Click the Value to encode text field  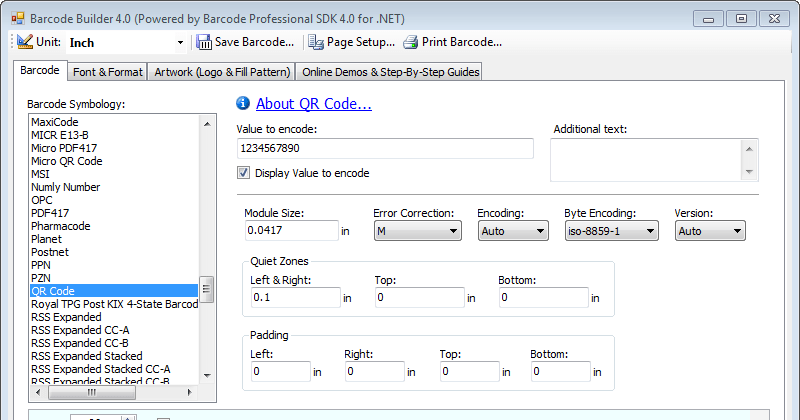[385, 148]
